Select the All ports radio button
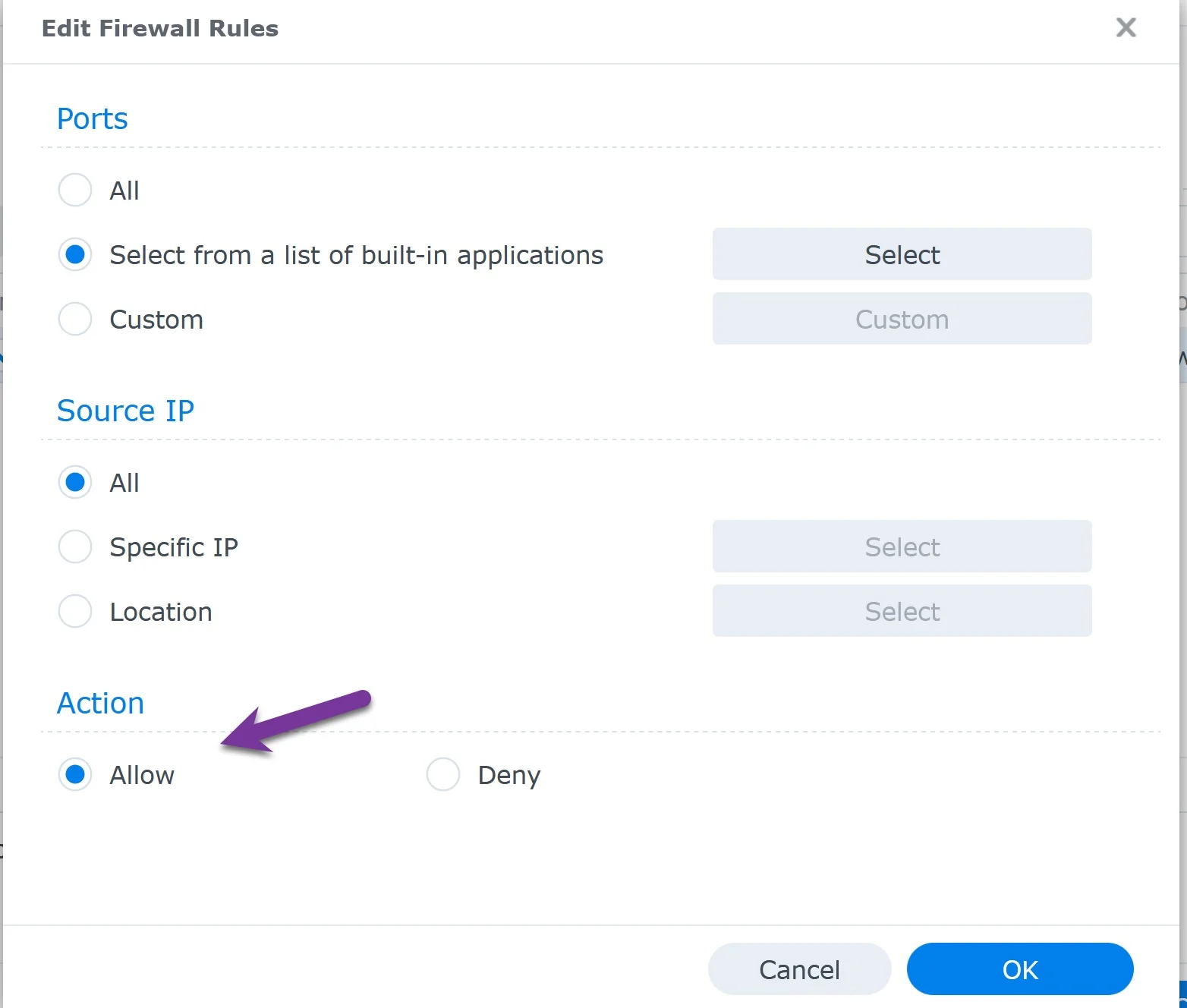This screenshot has width=1187, height=1008. 74,190
